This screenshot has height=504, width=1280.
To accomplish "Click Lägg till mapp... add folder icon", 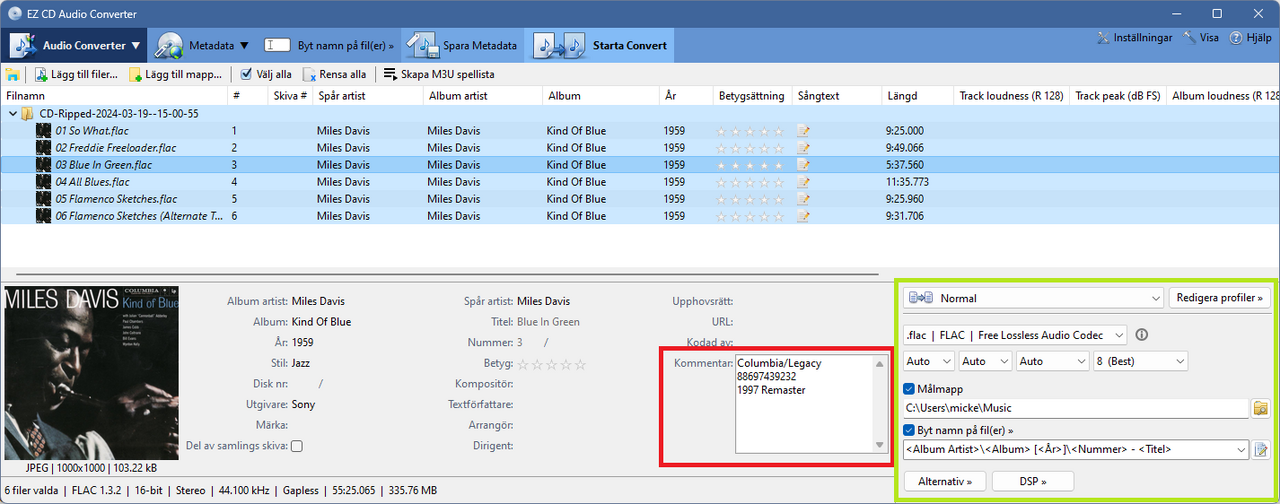I will pos(176,74).
